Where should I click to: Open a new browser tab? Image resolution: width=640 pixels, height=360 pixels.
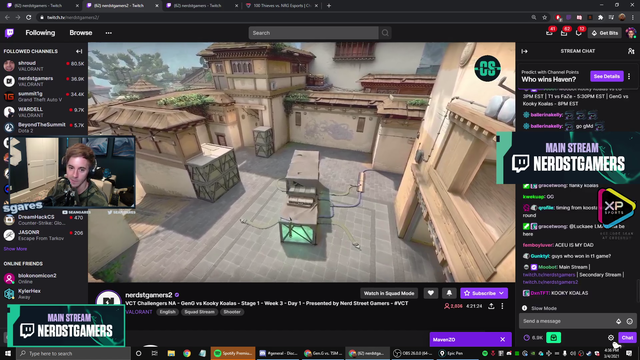[x=329, y=6]
